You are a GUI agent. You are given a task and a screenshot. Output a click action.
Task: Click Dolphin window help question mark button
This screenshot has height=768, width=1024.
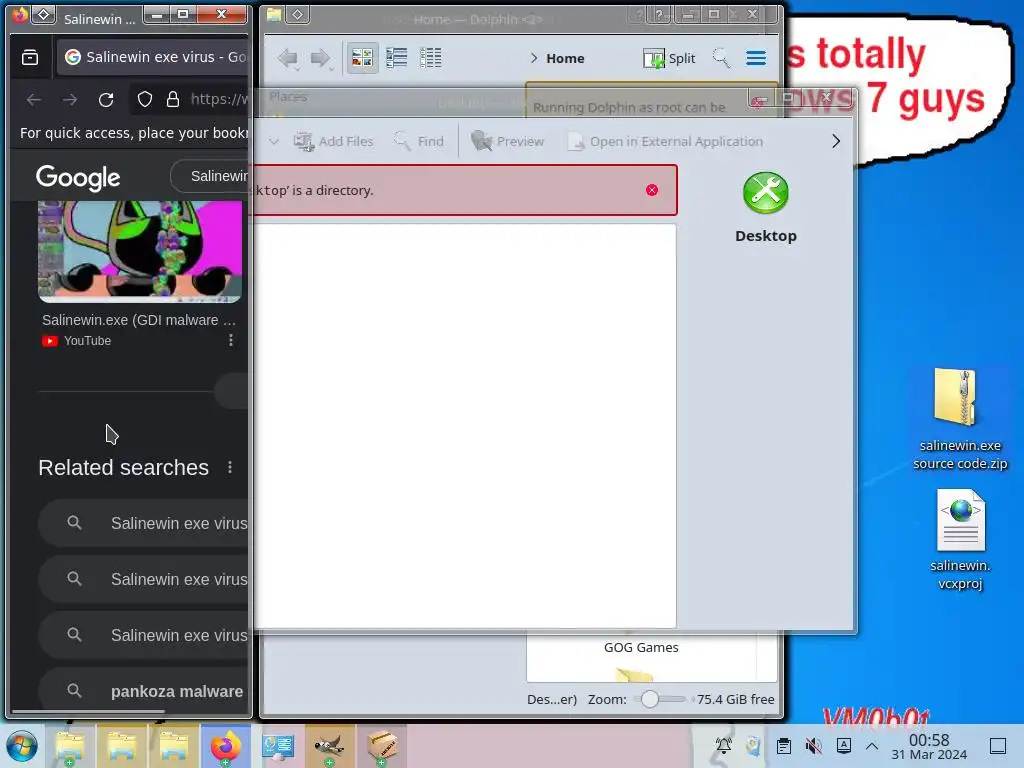click(x=659, y=14)
